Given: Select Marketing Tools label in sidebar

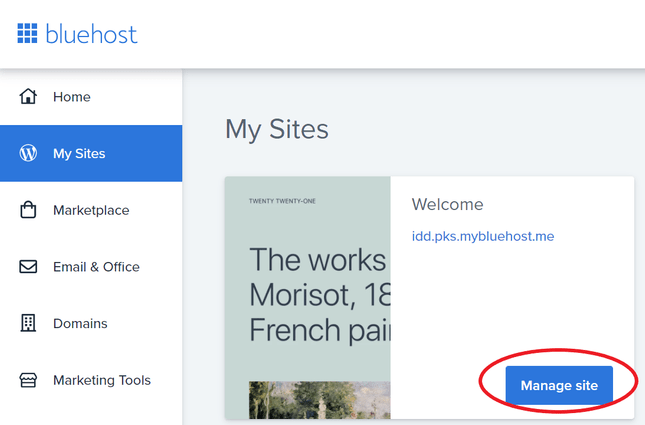Looking at the screenshot, I should tap(102, 380).
